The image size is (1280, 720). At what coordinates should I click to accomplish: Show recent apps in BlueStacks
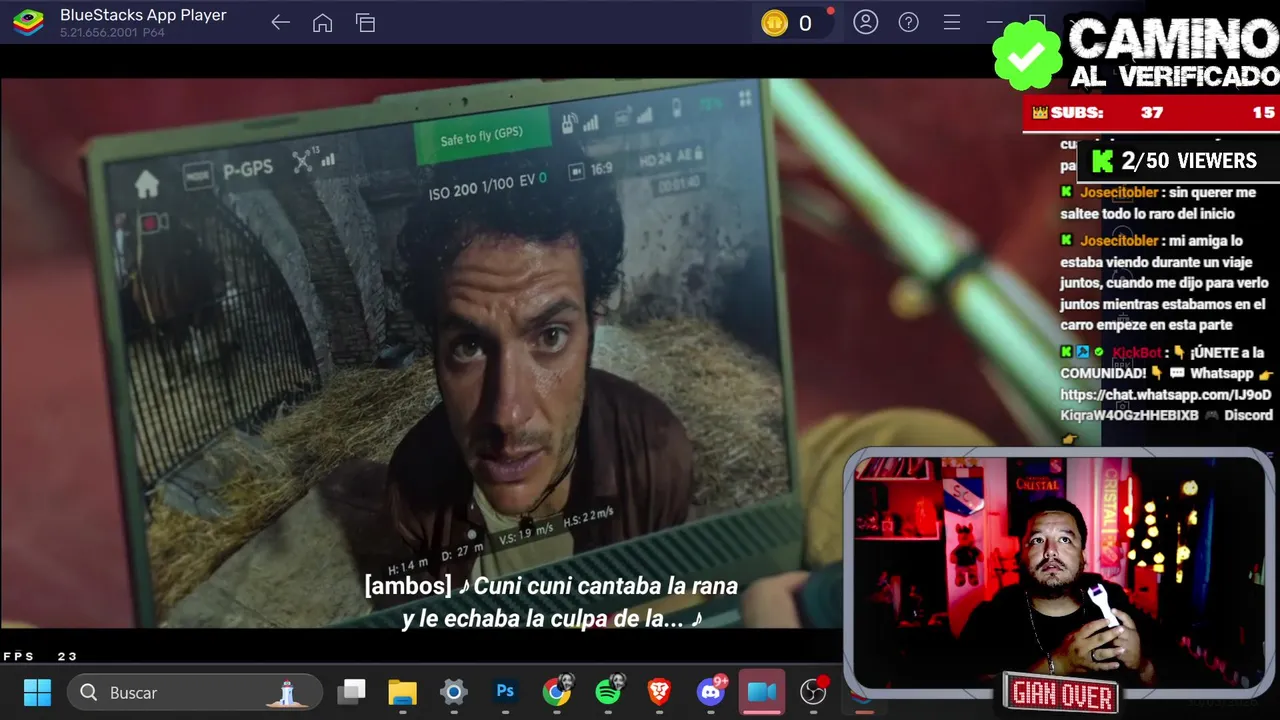pyautogui.click(x=365, y=23)
